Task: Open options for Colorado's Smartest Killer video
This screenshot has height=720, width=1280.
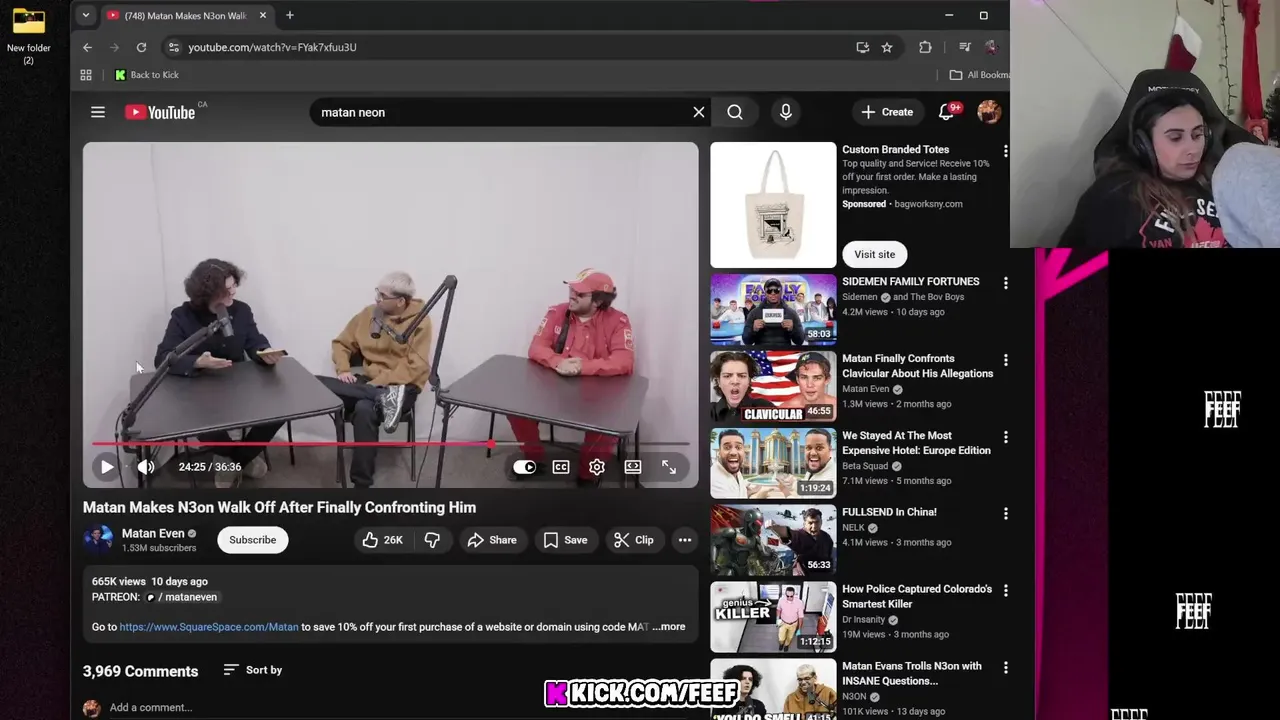Action: [1005, 590]
